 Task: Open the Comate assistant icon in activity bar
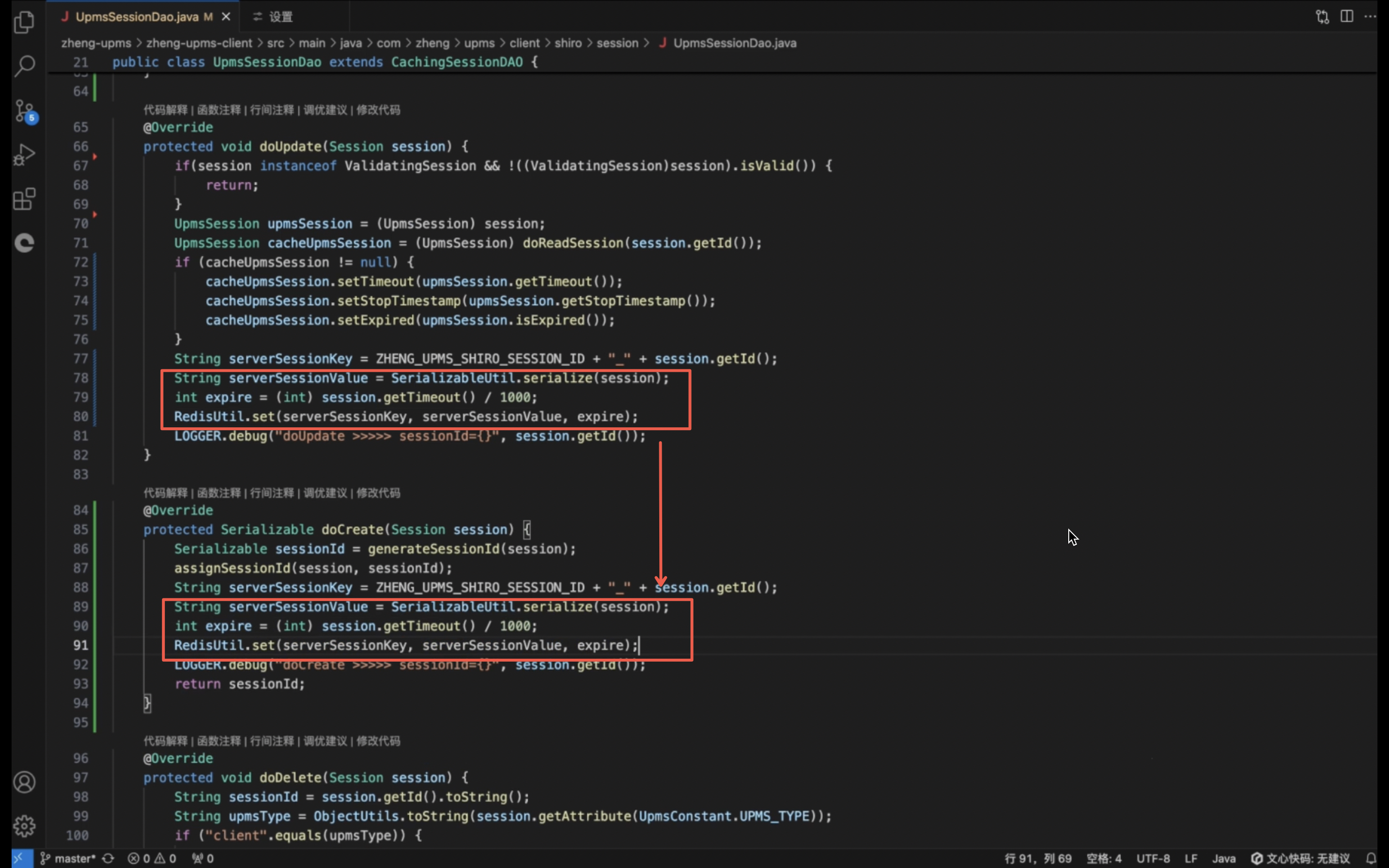pos(24,243)
